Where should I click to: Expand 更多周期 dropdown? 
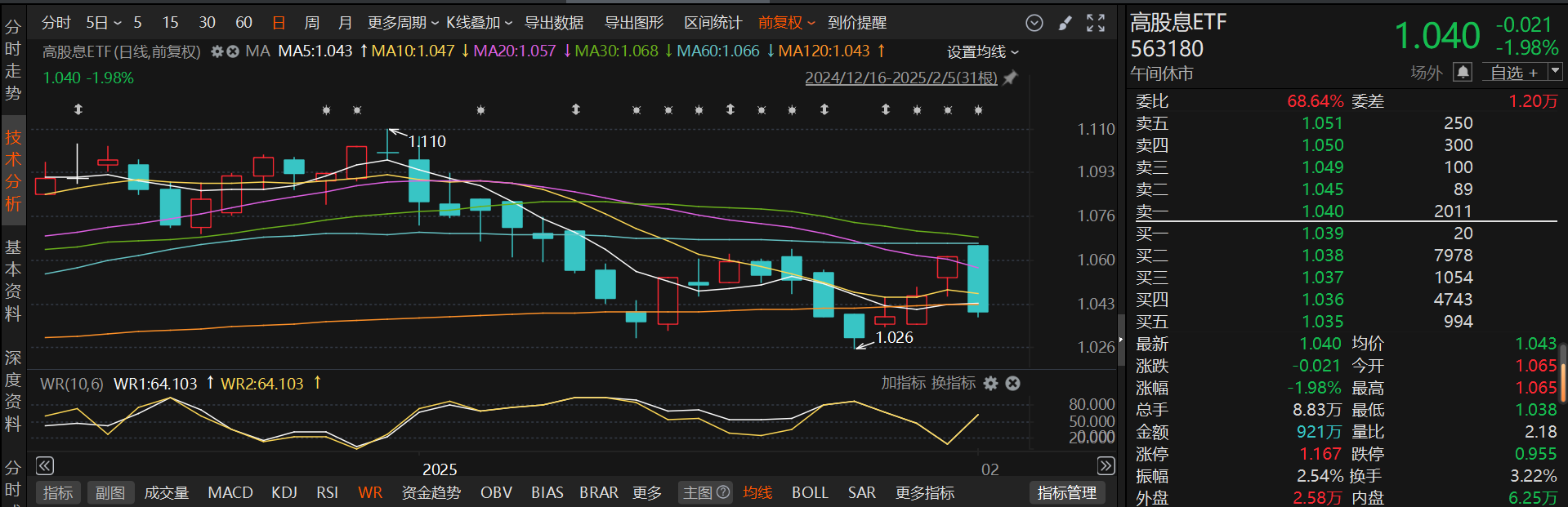coord(403,23)
